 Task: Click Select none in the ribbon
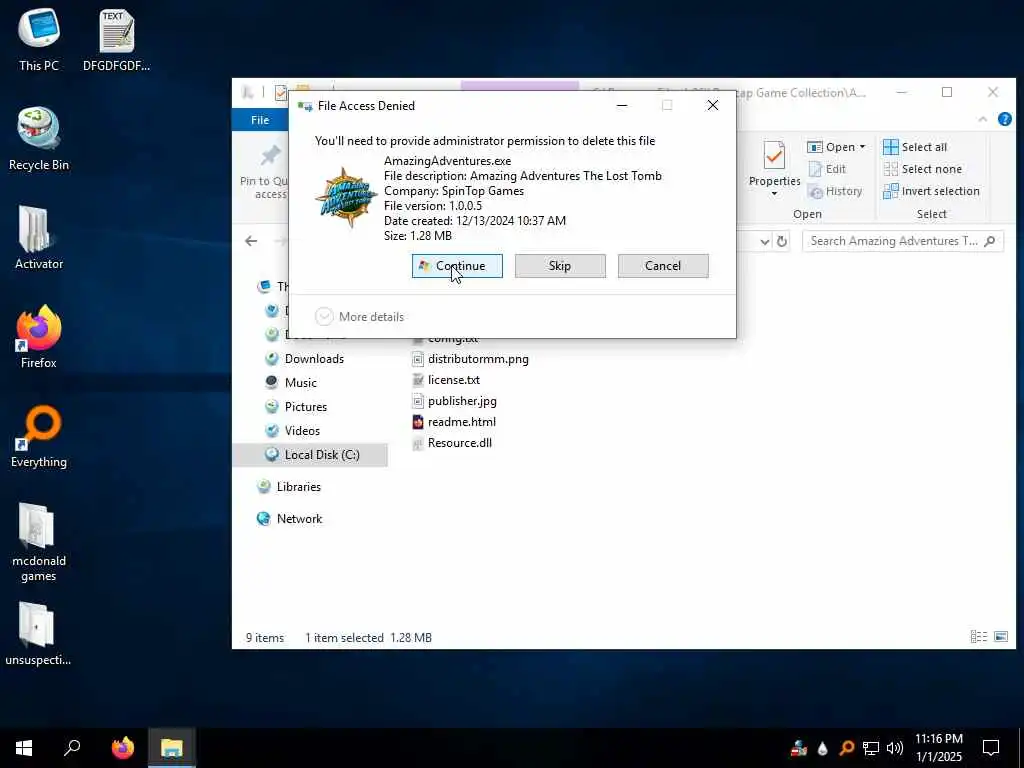[x=922, y=169]
